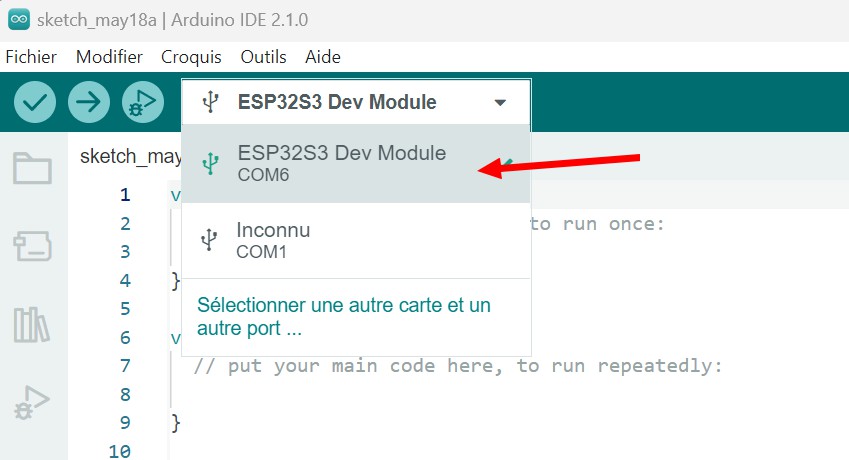Click USB icon in board selector header

point(210,102)
